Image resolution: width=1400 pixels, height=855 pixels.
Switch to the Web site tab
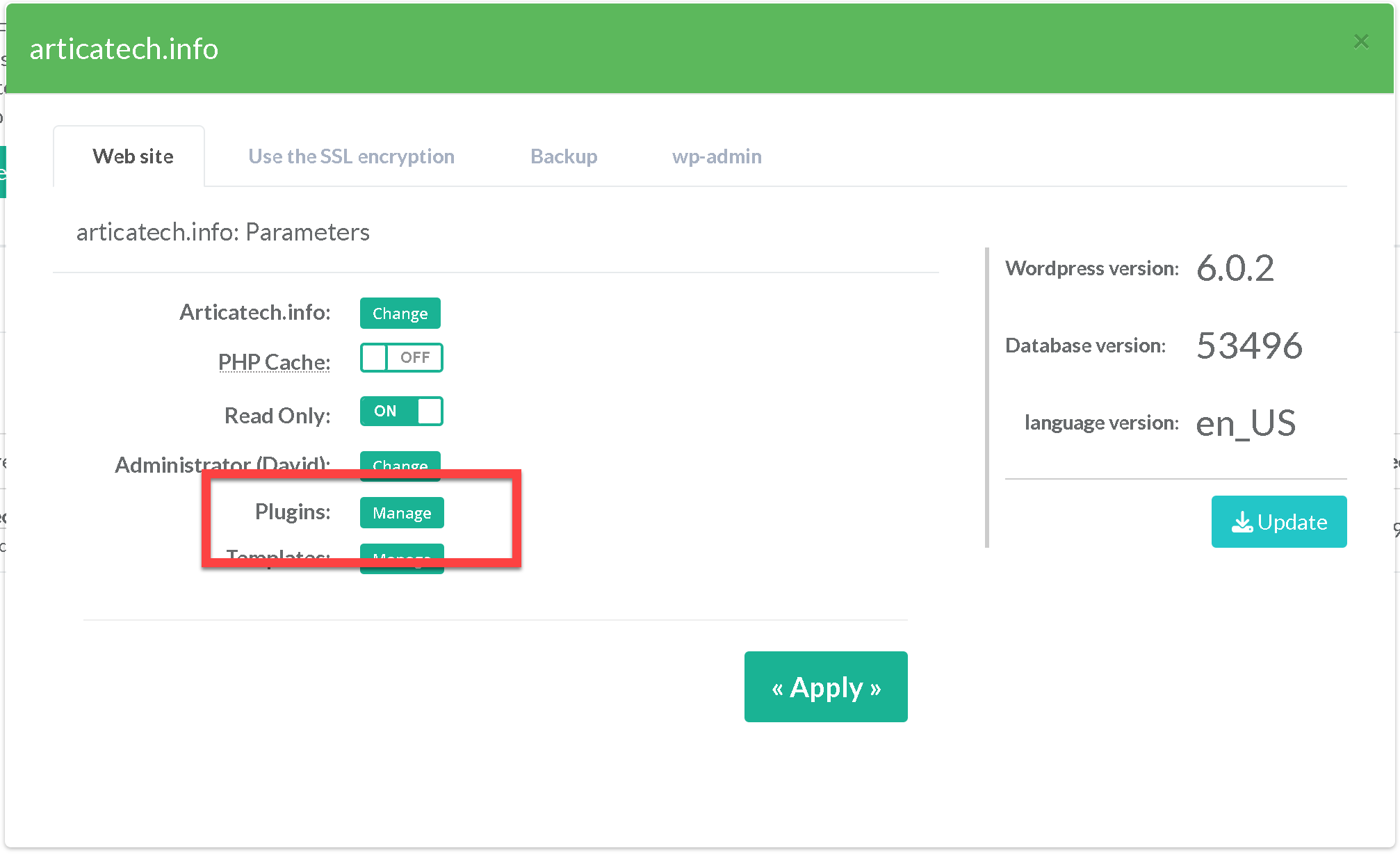click(133, 156)
